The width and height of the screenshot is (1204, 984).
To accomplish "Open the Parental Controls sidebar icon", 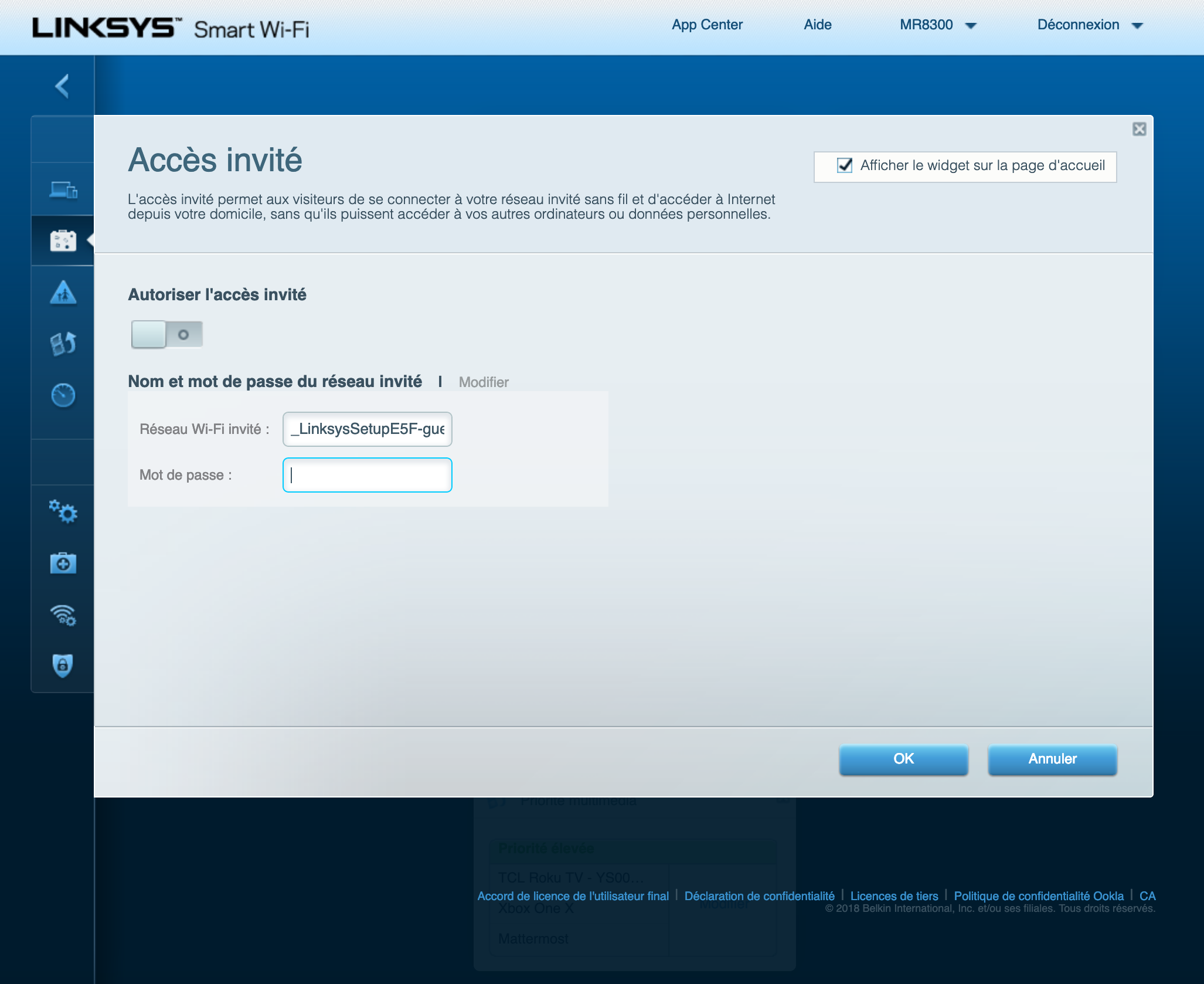I will tap(63, 292).
